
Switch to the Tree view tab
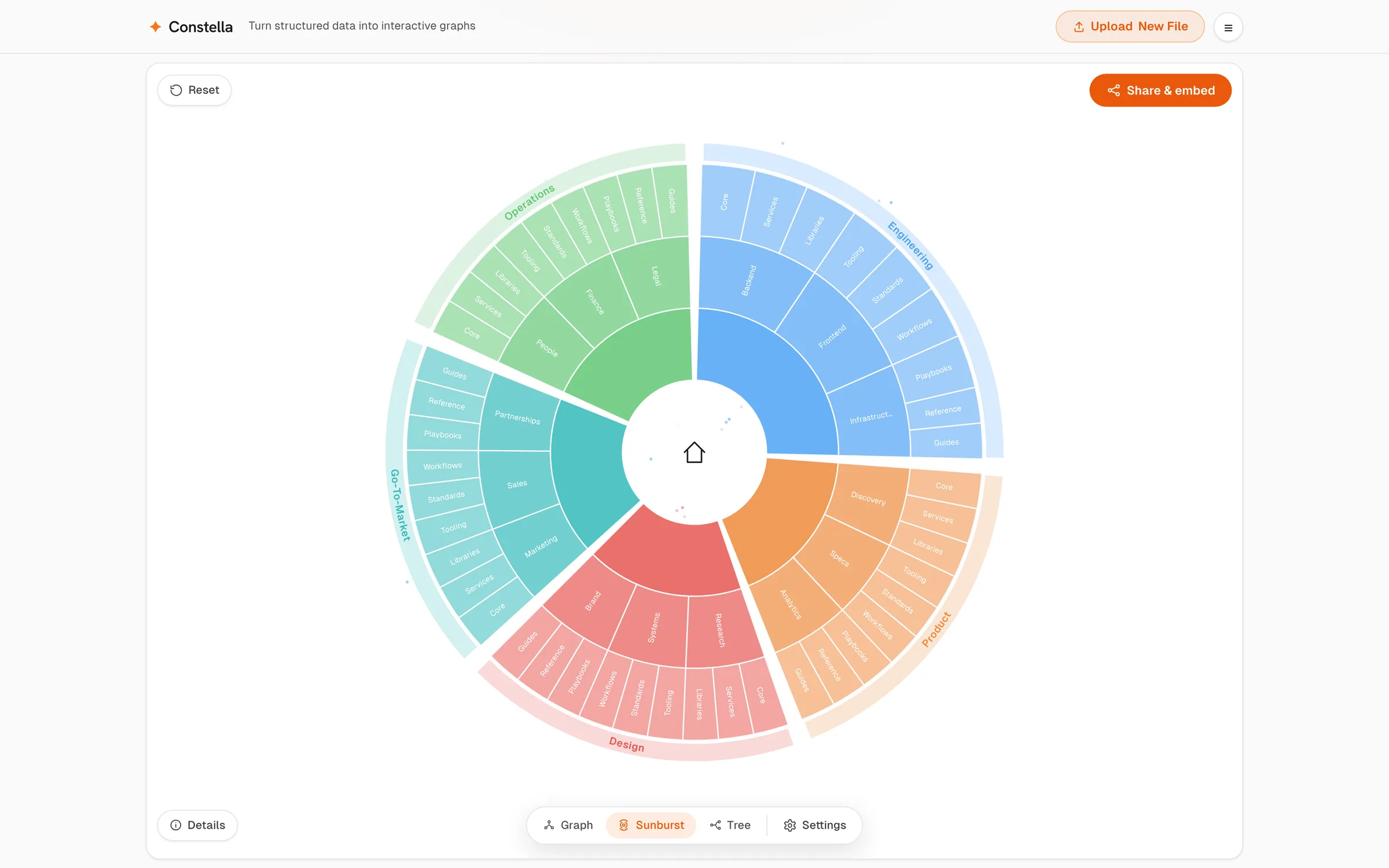point(730,825)
